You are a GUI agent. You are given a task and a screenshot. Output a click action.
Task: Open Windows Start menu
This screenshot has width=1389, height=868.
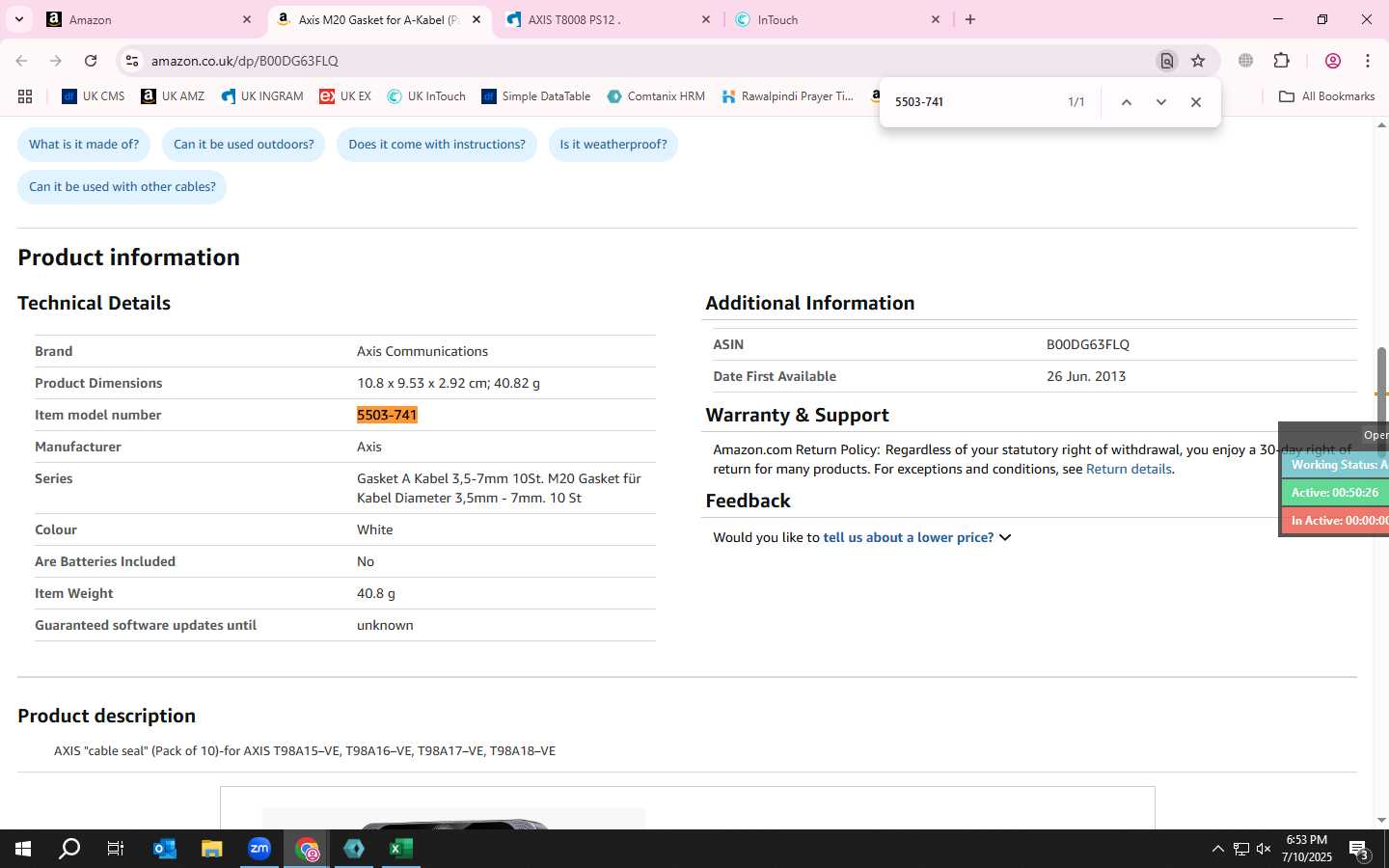click(x=23, y=849)
